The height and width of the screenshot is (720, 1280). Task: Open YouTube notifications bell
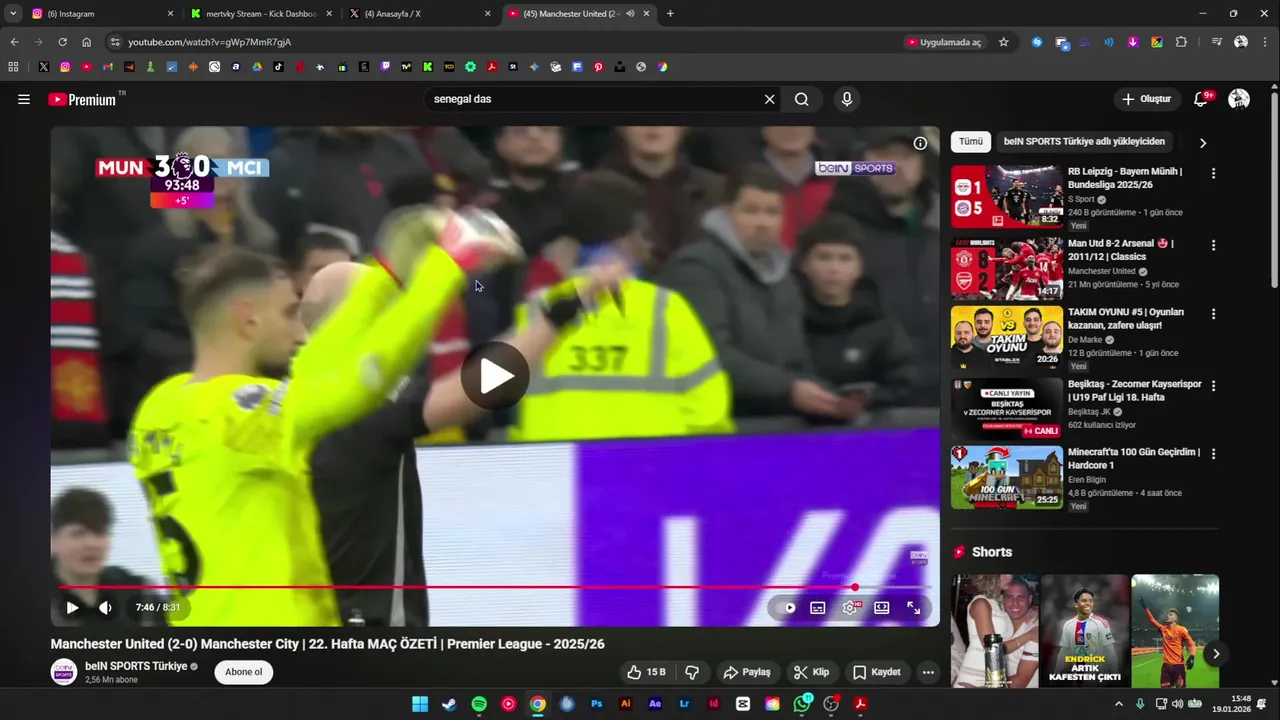click(x=1201, y=99)
